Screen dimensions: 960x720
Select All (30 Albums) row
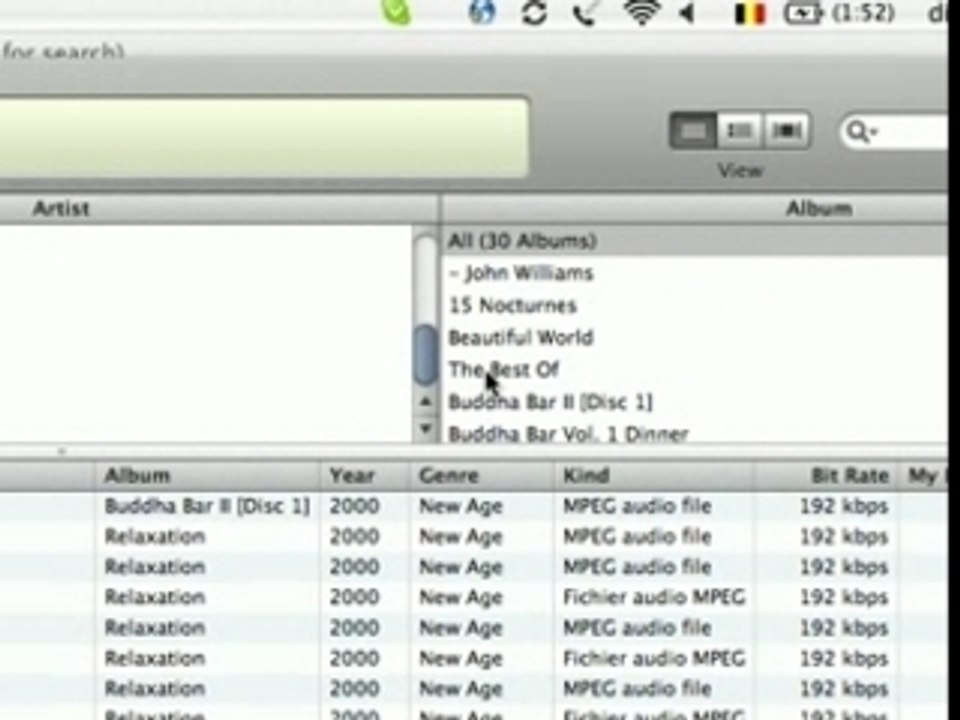696,241
